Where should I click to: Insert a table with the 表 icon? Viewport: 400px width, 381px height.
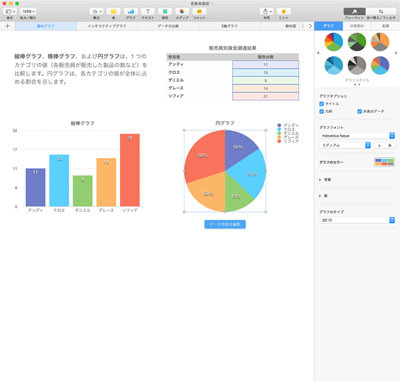coord(114,11)
